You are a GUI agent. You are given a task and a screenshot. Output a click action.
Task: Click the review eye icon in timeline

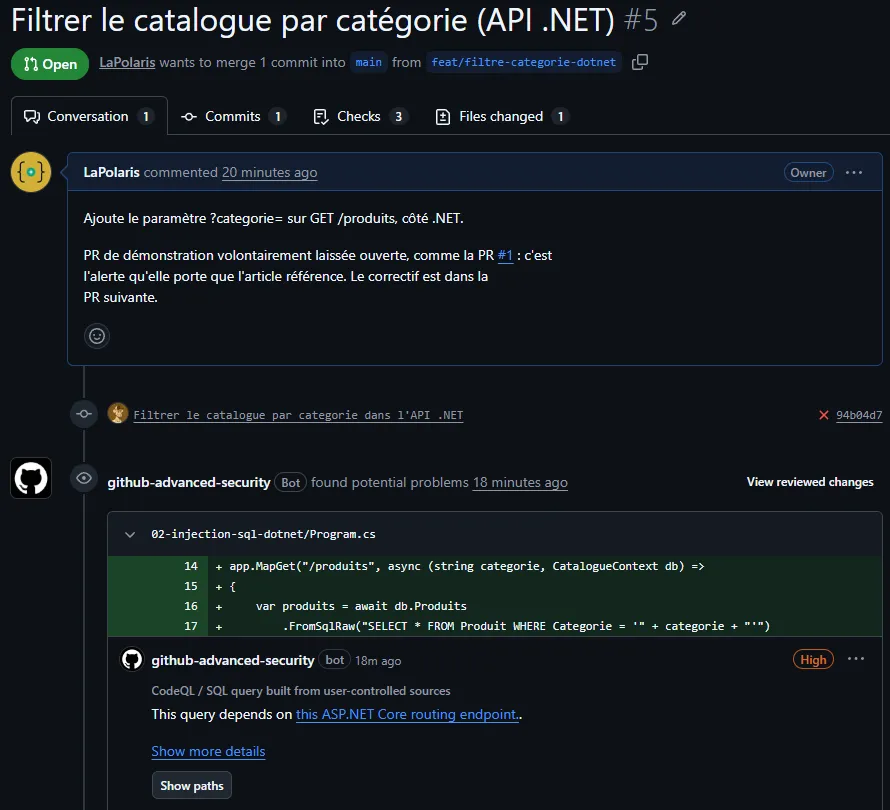(84, 479)
